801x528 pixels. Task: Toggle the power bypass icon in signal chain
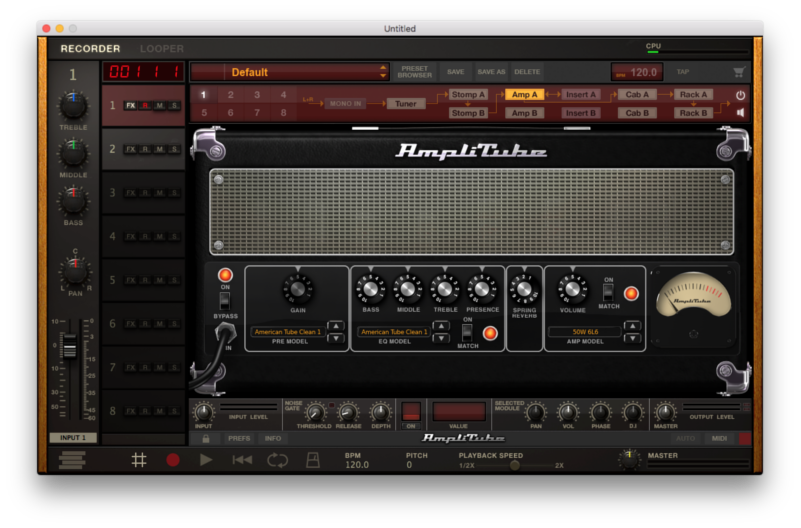(740, 95)
